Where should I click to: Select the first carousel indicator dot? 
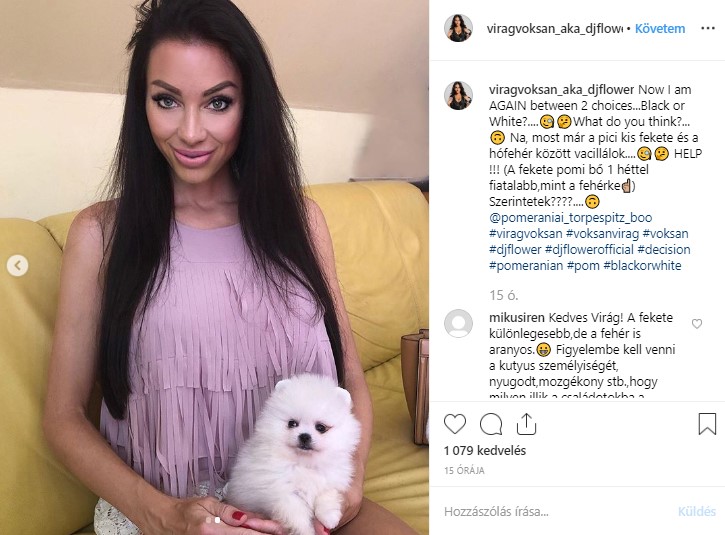coord(209,520)
